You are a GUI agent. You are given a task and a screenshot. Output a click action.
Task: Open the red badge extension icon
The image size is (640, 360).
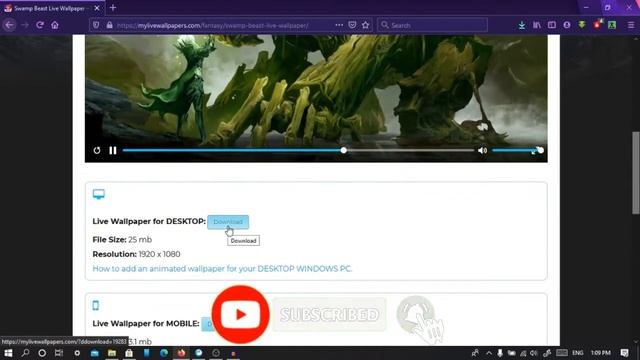pos(597,24)
